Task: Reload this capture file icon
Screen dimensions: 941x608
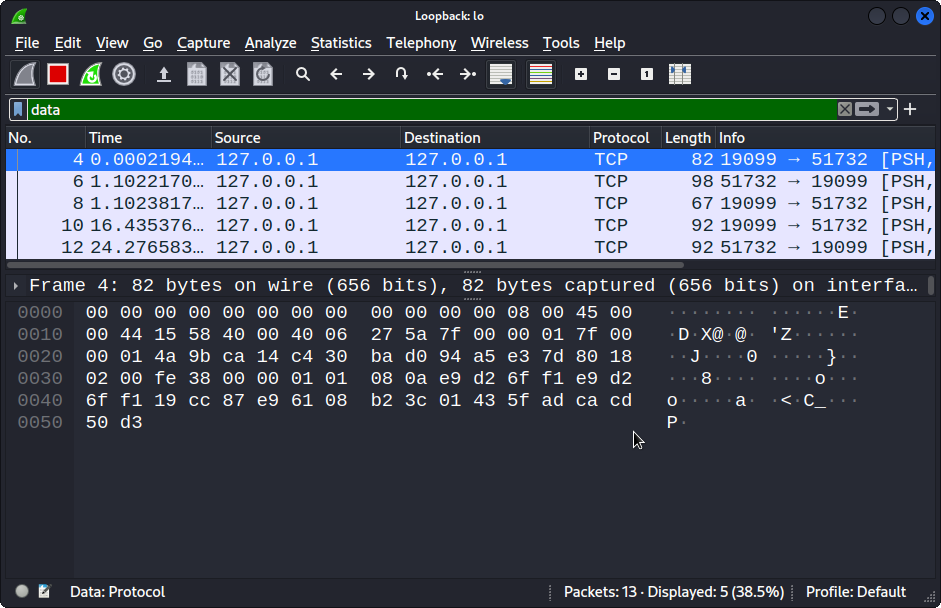Action: coord(263,74)
